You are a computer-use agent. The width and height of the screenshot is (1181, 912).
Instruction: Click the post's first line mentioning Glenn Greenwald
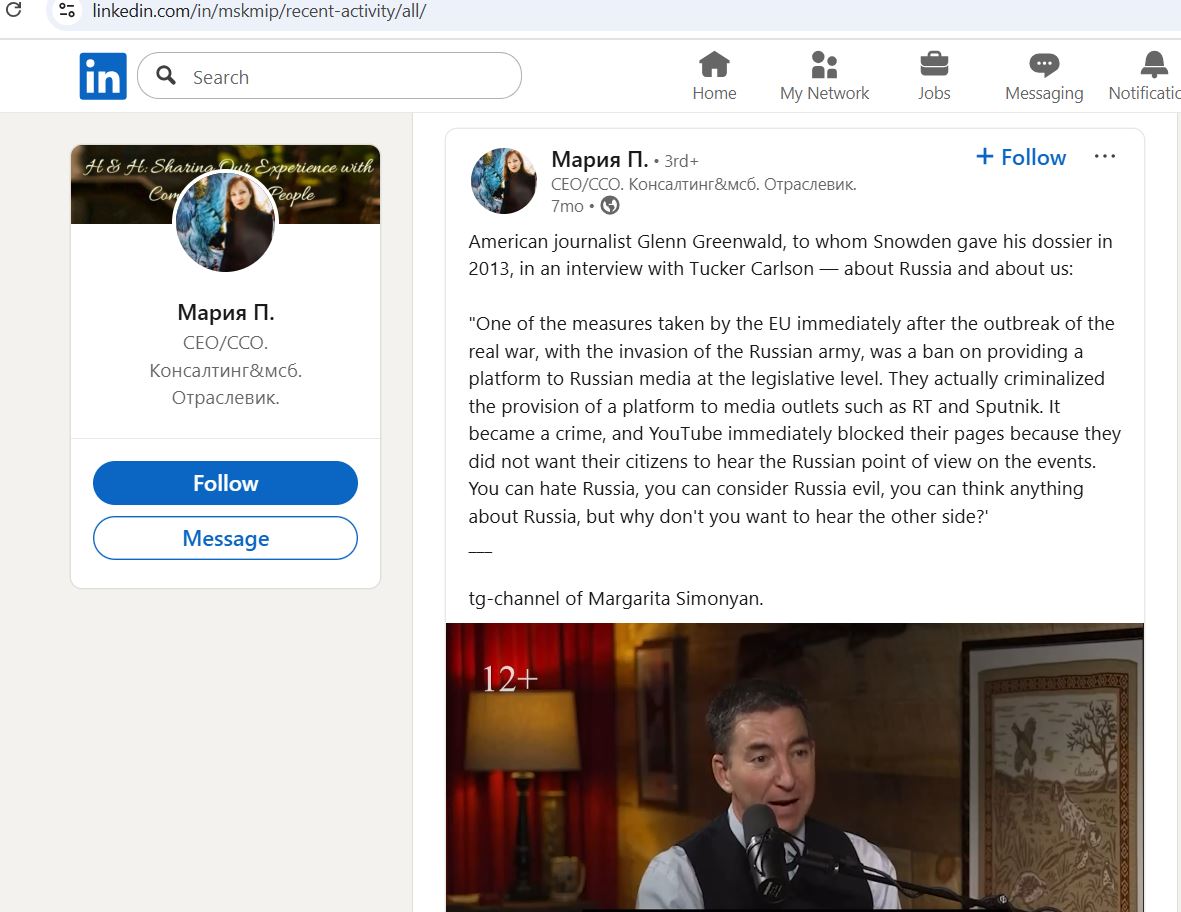[790, 241]
